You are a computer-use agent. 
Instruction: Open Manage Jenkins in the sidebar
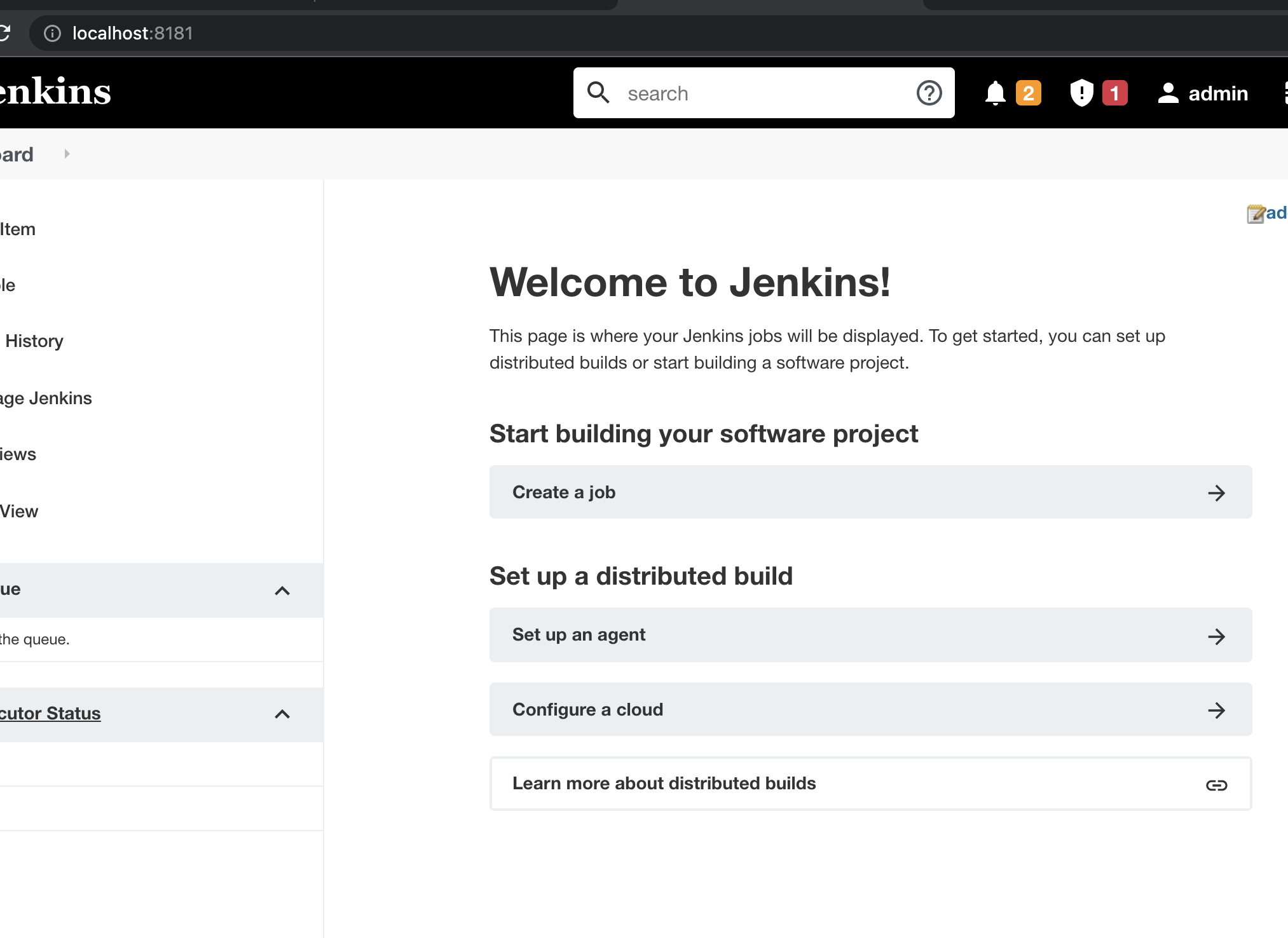[x=46, y=398]
